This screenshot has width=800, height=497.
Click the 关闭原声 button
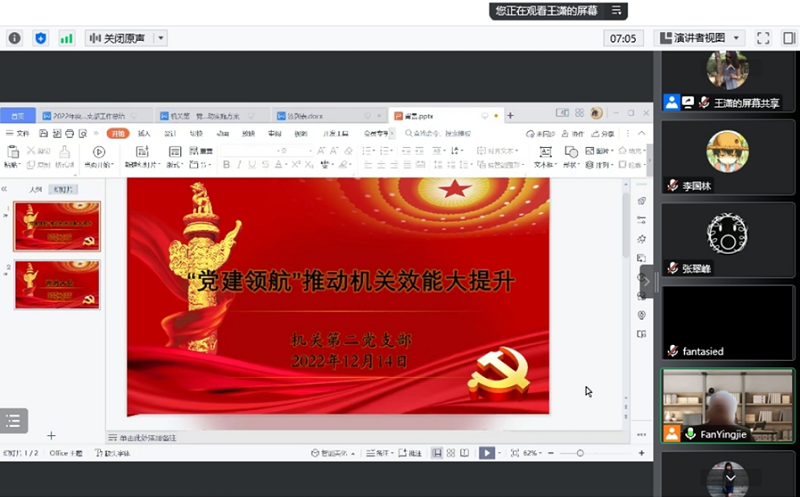point(119,38)
